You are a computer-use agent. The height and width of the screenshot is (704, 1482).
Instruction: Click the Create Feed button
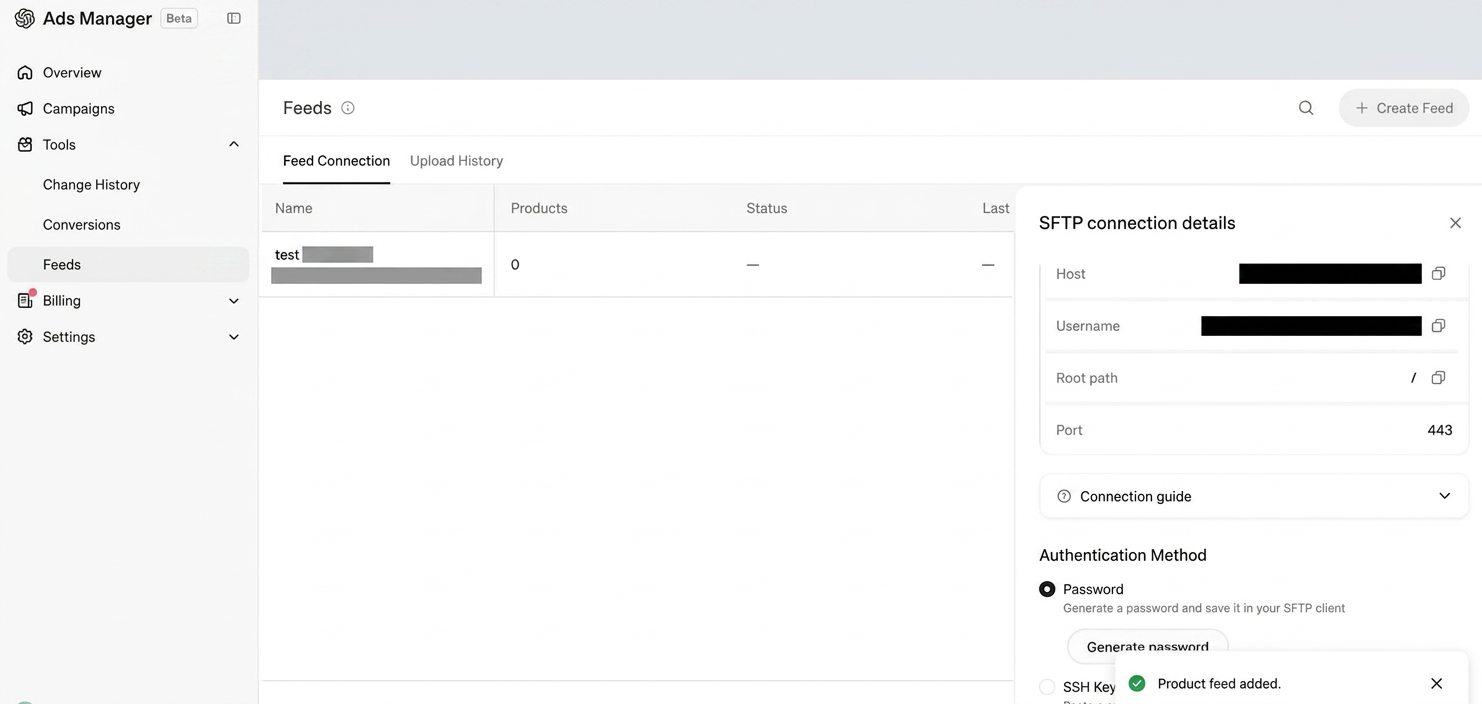pyautogui.click(x=1404, y=108)
